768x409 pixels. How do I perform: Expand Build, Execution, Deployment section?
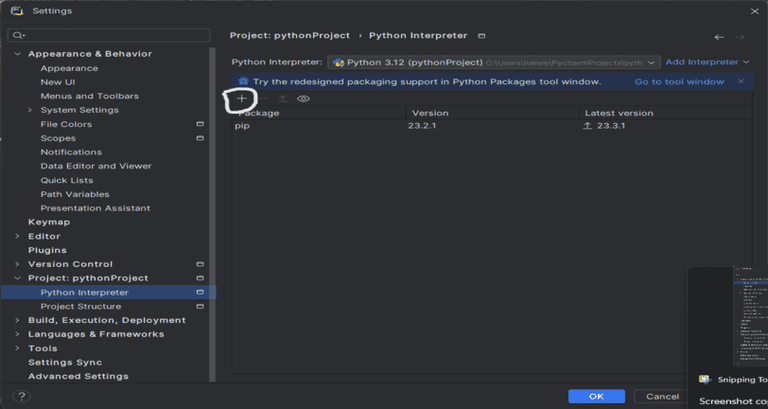18,320
